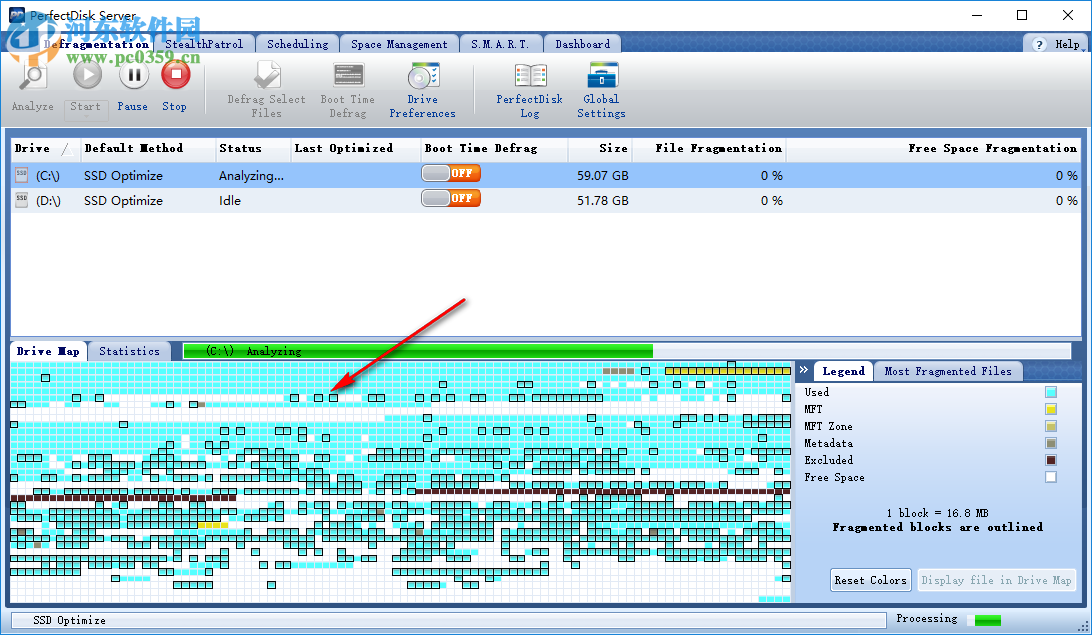Sort by Size column header
Image resolution: width=1092 pixels, height=635 pixels.
point(600,148)
